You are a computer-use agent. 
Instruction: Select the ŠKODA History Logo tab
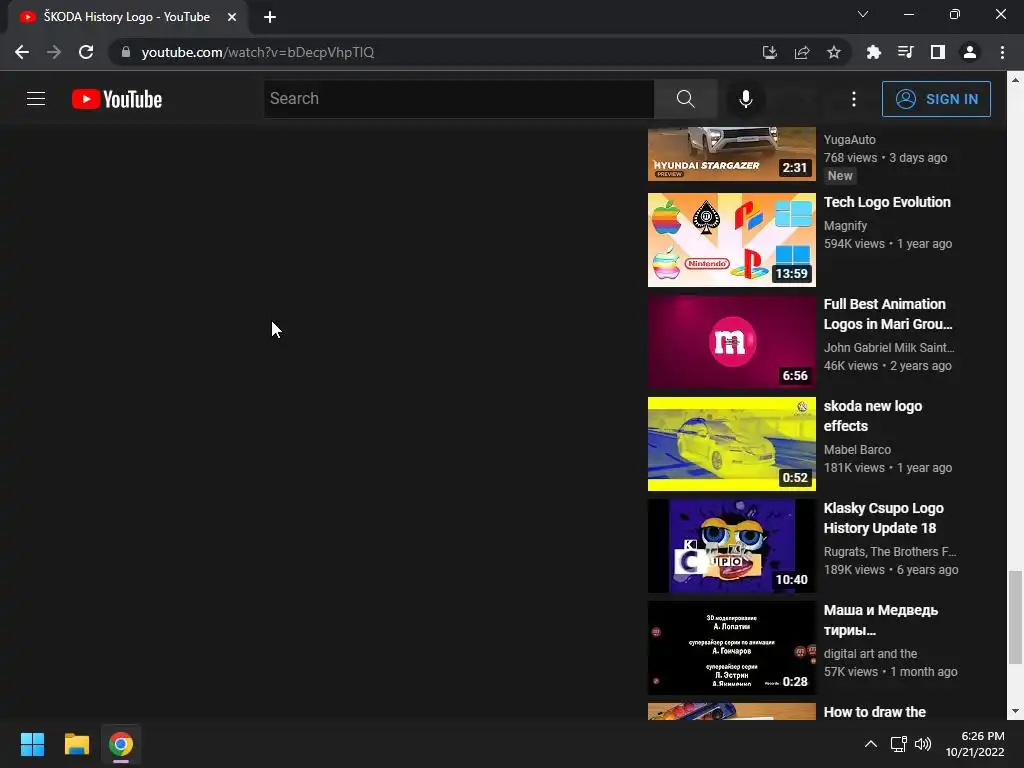127,17
